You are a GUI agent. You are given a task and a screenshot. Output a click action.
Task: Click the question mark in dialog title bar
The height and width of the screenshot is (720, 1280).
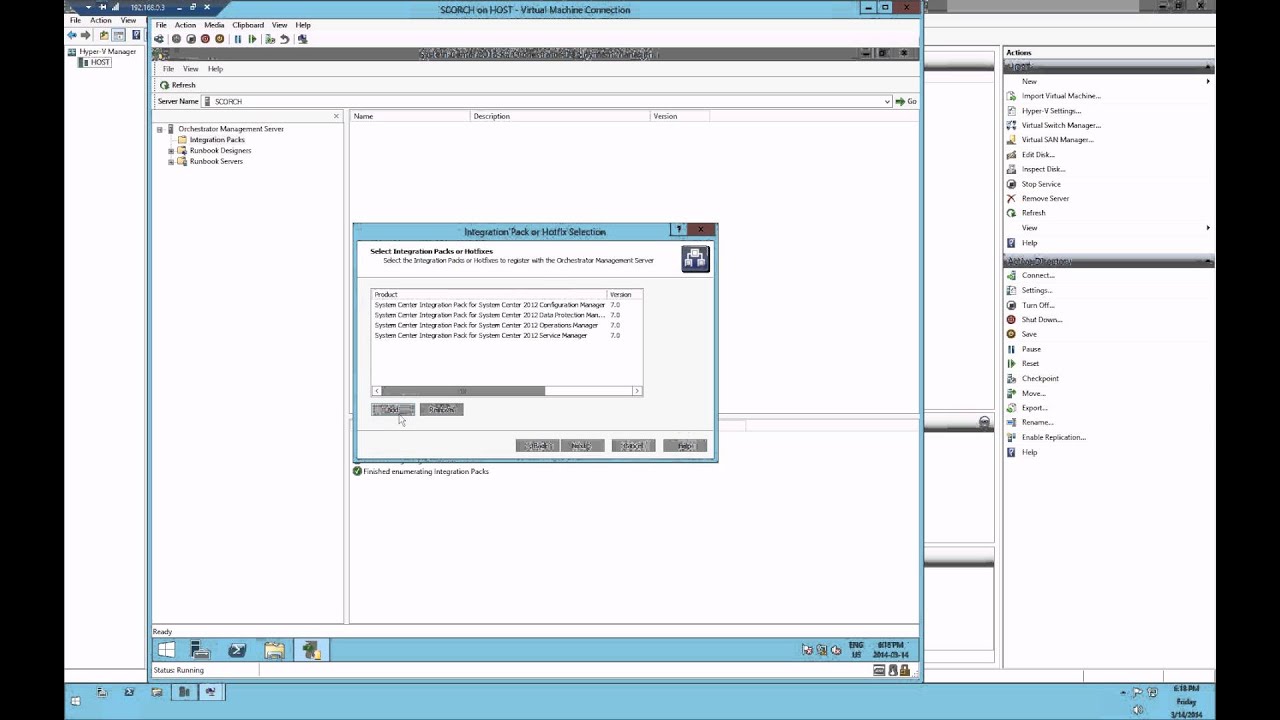(678, 230)
